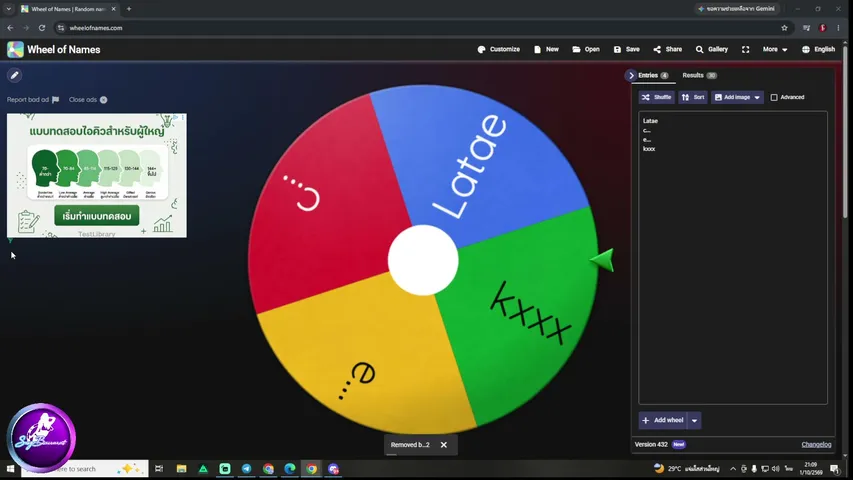Screen dimensions: 853x480
Task: Open the Gallery
Action: point(712,50)
